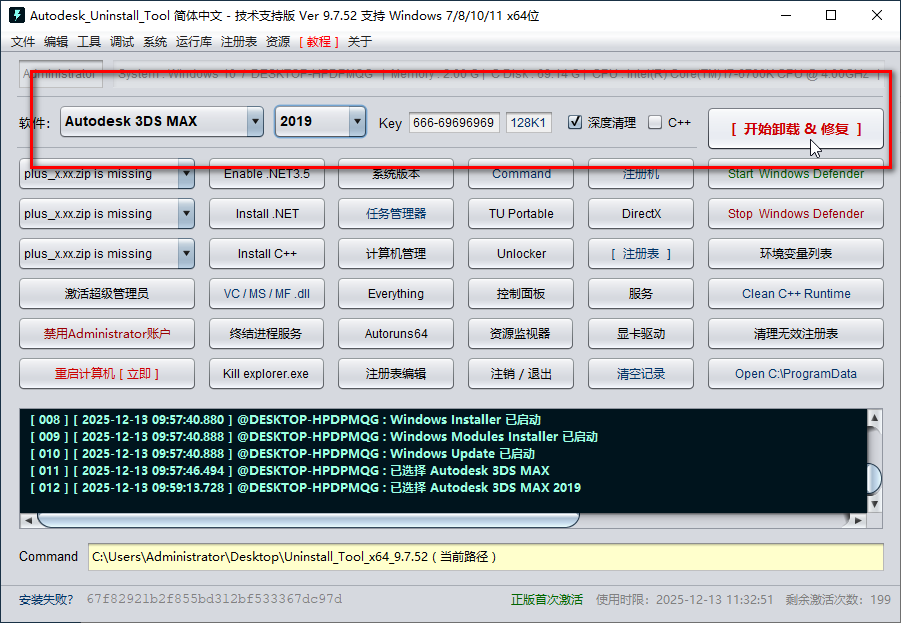
Task: Click the 注册机 button
Action: [641, 174]
